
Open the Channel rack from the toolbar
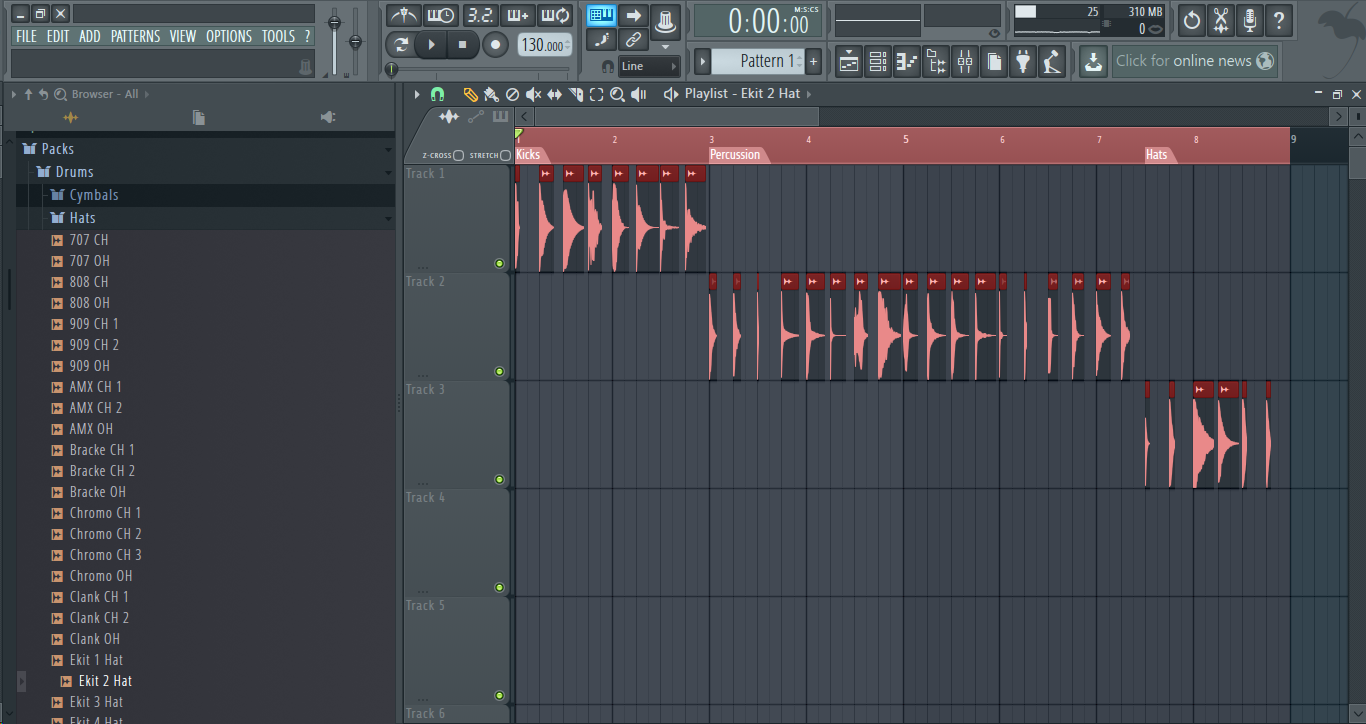877,61
